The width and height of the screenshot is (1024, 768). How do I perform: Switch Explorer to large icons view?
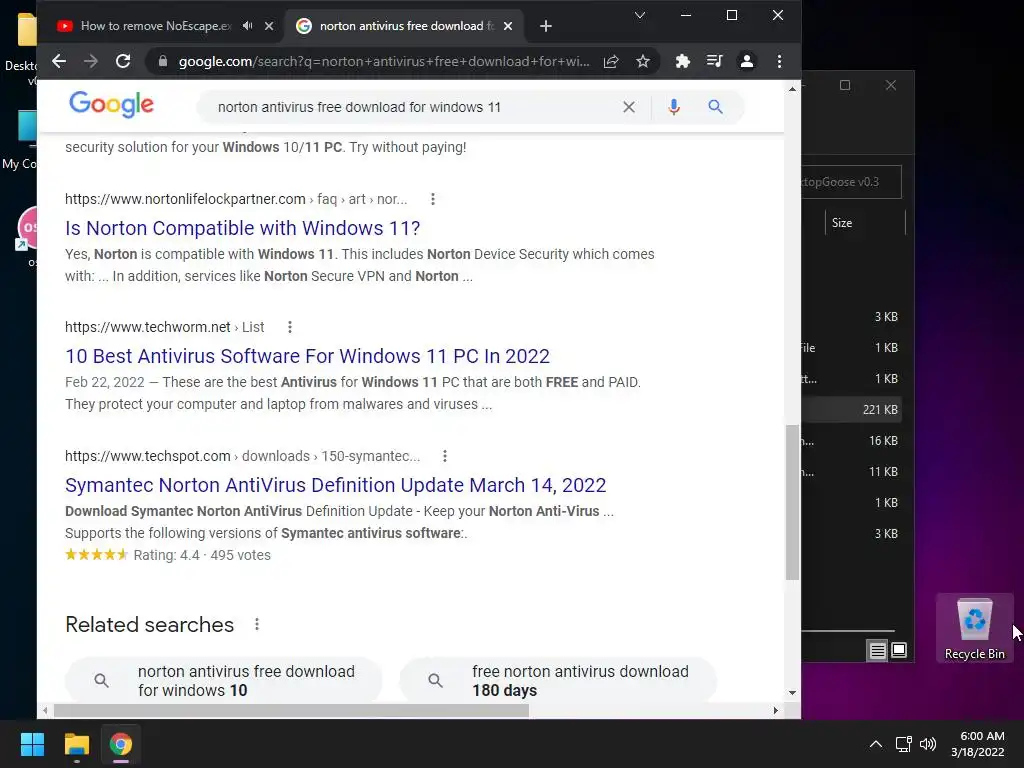click(899, 650)
